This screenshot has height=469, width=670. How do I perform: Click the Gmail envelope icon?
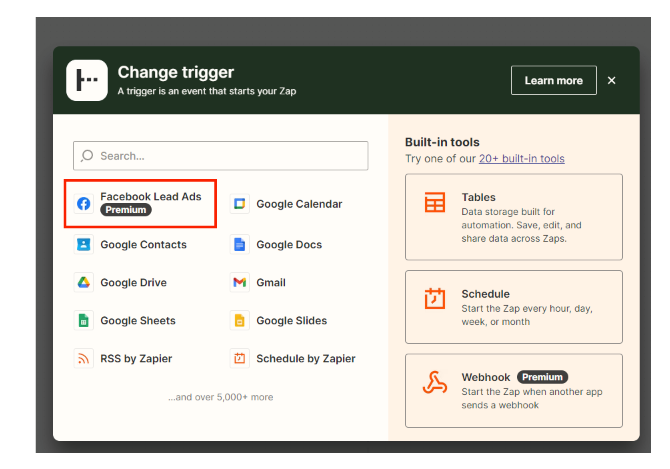240,282
